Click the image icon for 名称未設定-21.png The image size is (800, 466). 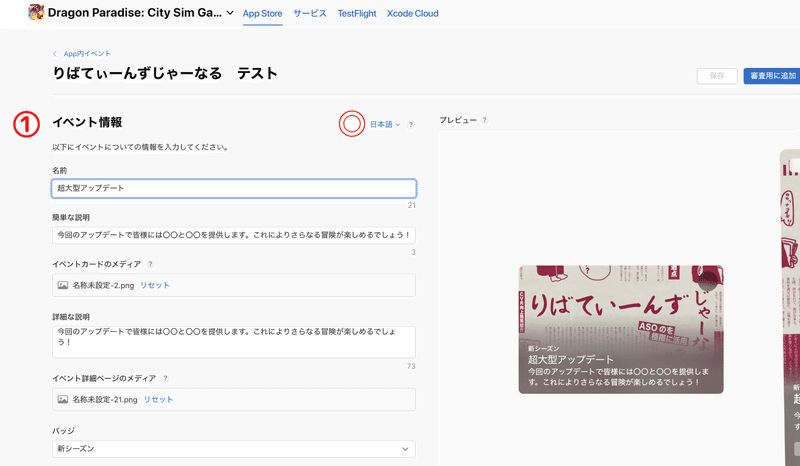[x=63, y=399]
